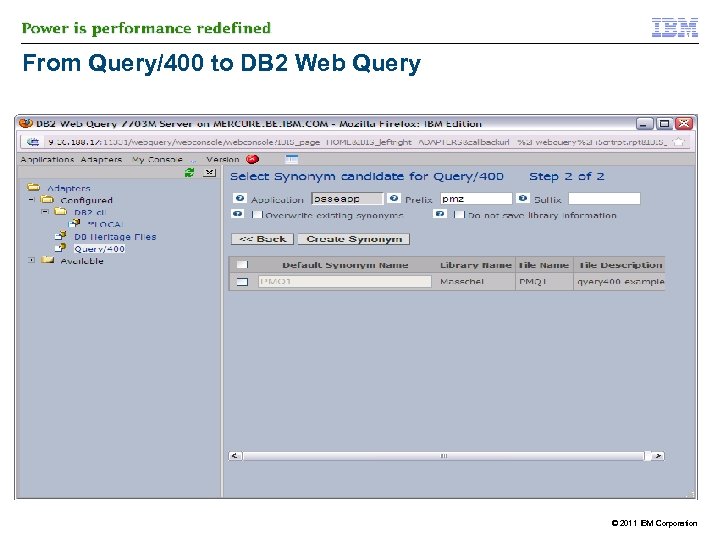Click the Default Synonym Name column header
The width and height of the screenshot is (720, 540).
pyautogui.click(x=345, y=265)
